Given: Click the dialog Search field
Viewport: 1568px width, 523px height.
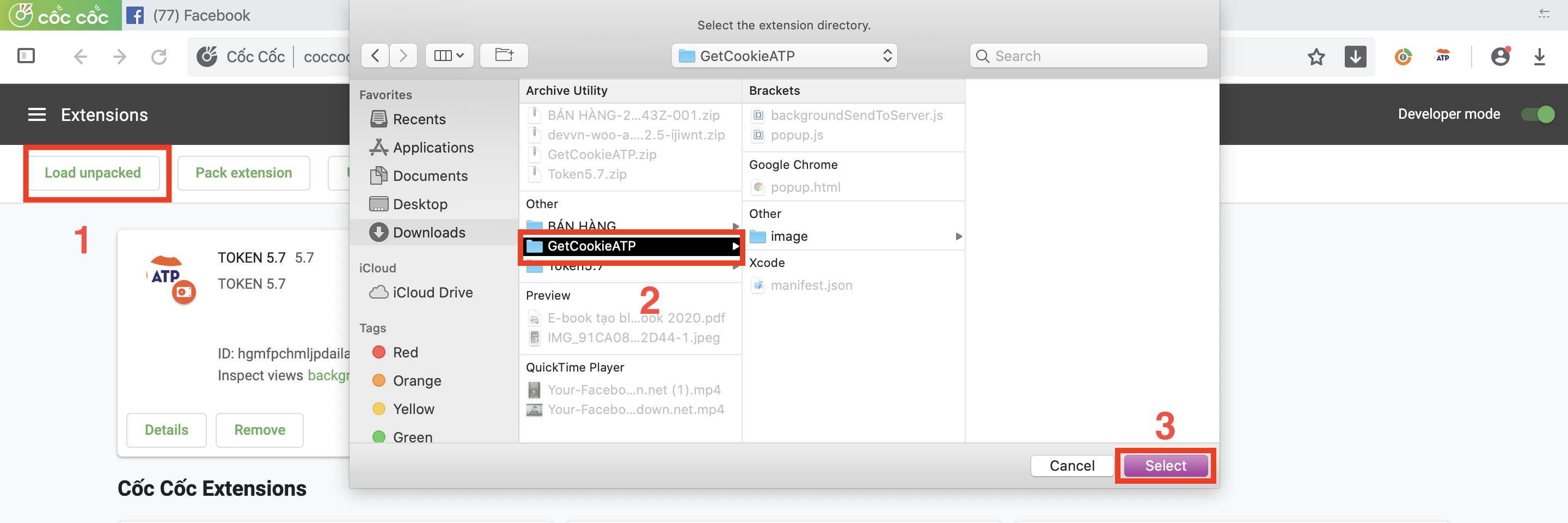Looking at the screenshot, I should coord(1088,56).
